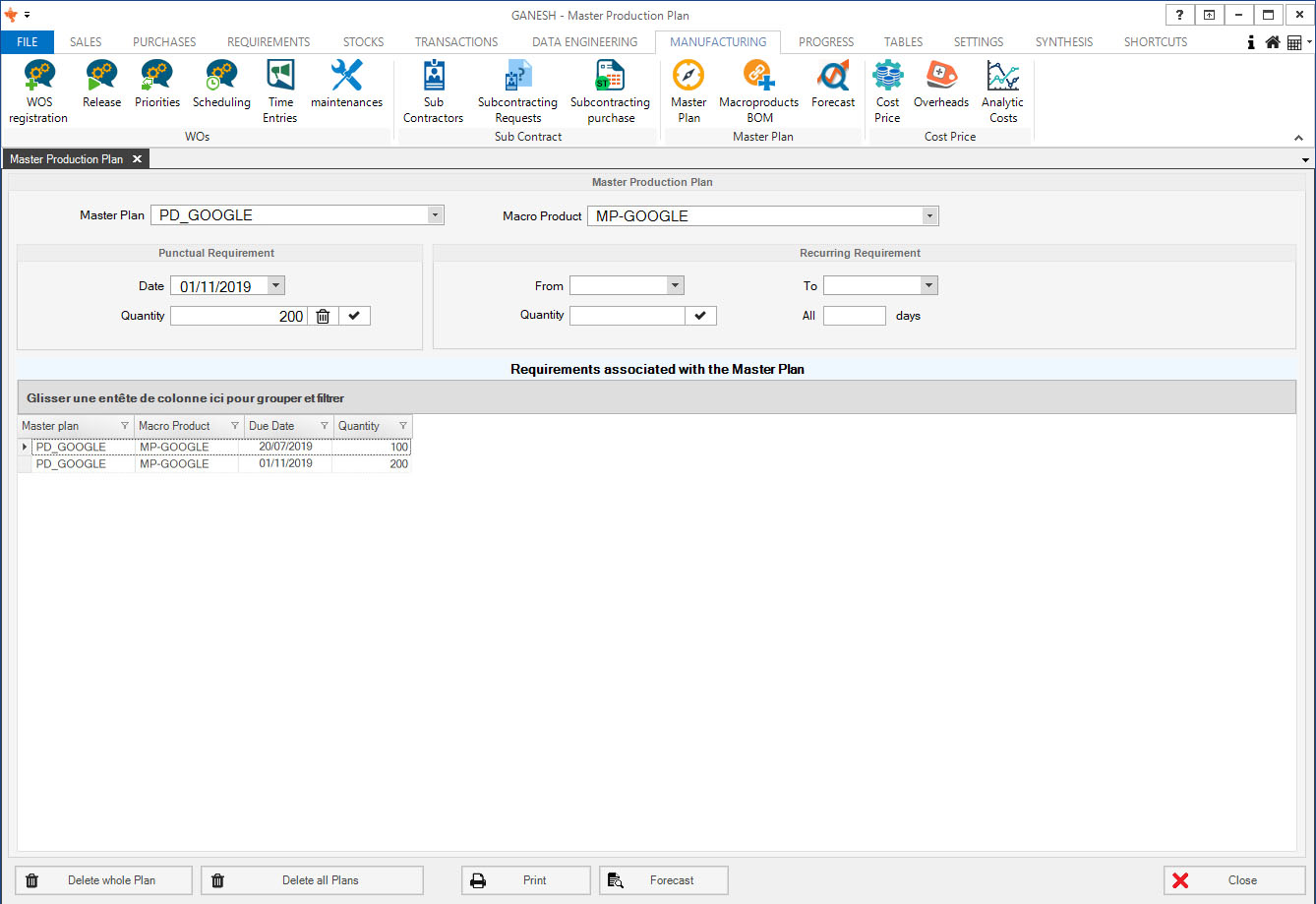Click the All days input field
Viewport: 1316px width, 904px height.
point(854,316)
